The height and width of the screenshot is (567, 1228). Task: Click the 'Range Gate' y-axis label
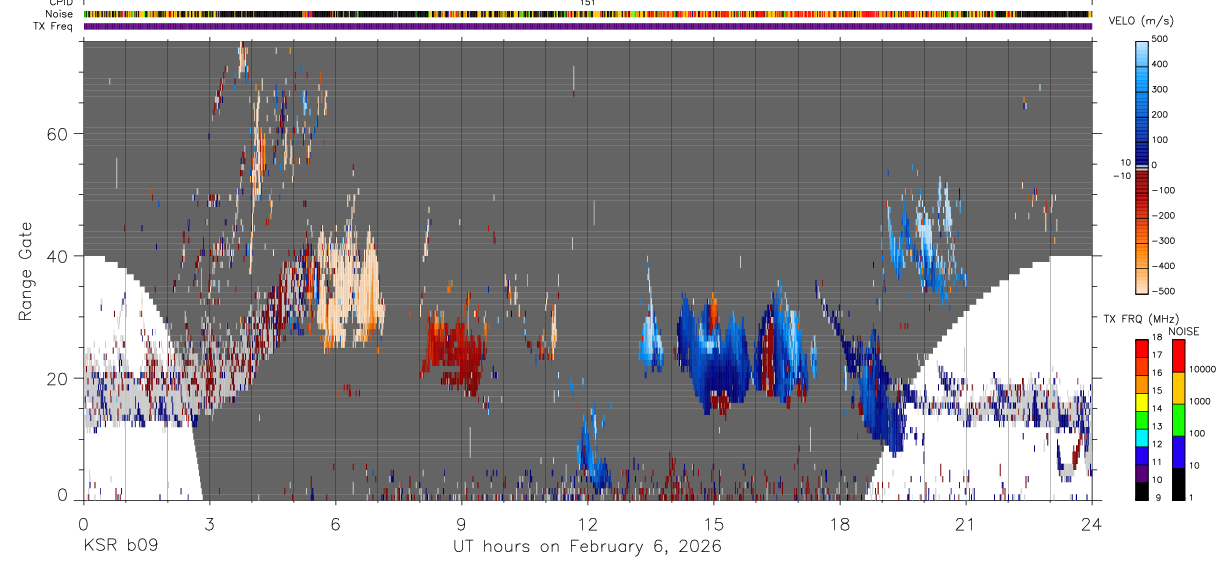[x=26, y=271]
